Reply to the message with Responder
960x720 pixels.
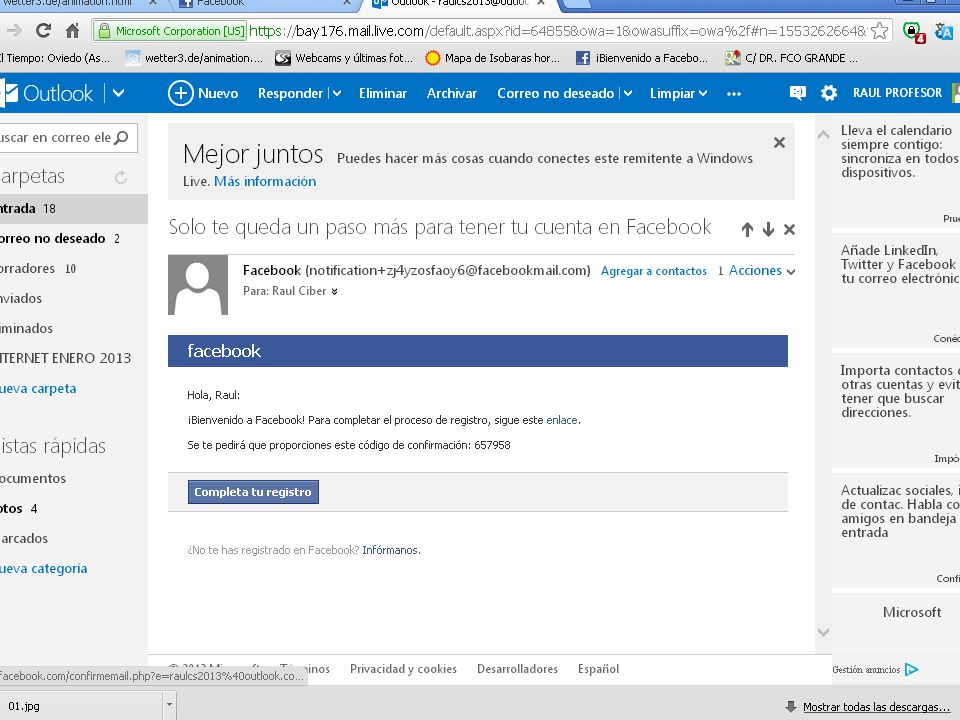tap(290, 93)
